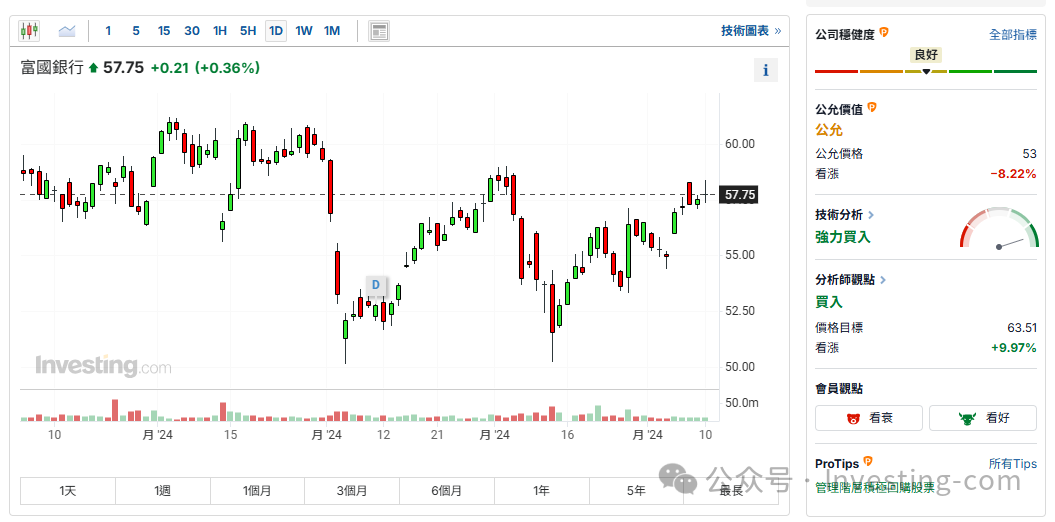Open the news panel toolbar icon

[x=379, y=31]
